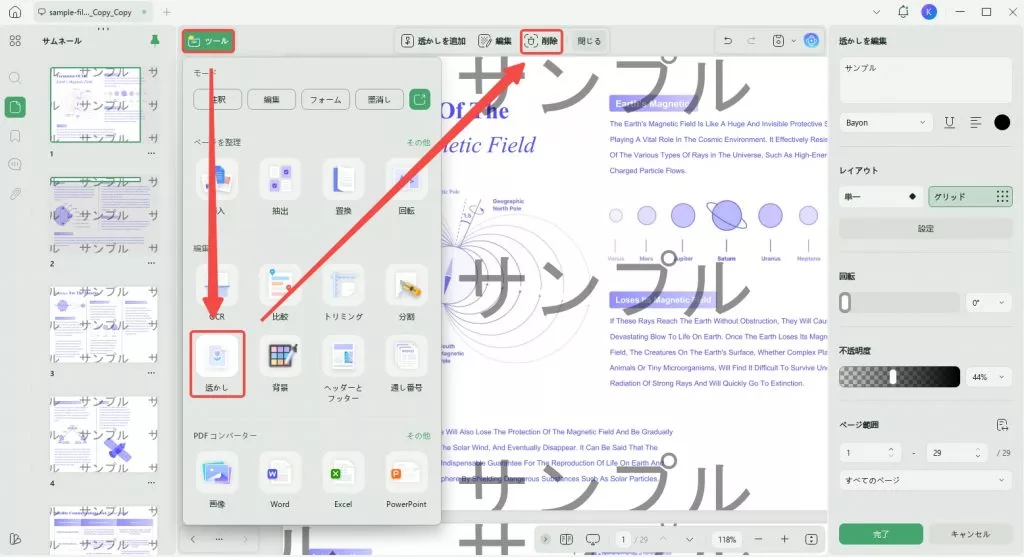Convert PDF to Word
1024x557 pixels.
pos(280,481)
